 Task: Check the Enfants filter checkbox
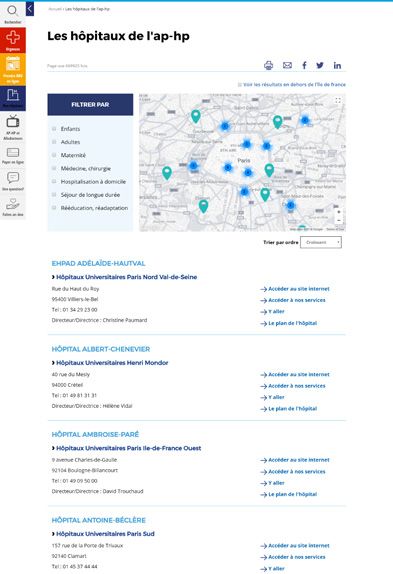54,128
